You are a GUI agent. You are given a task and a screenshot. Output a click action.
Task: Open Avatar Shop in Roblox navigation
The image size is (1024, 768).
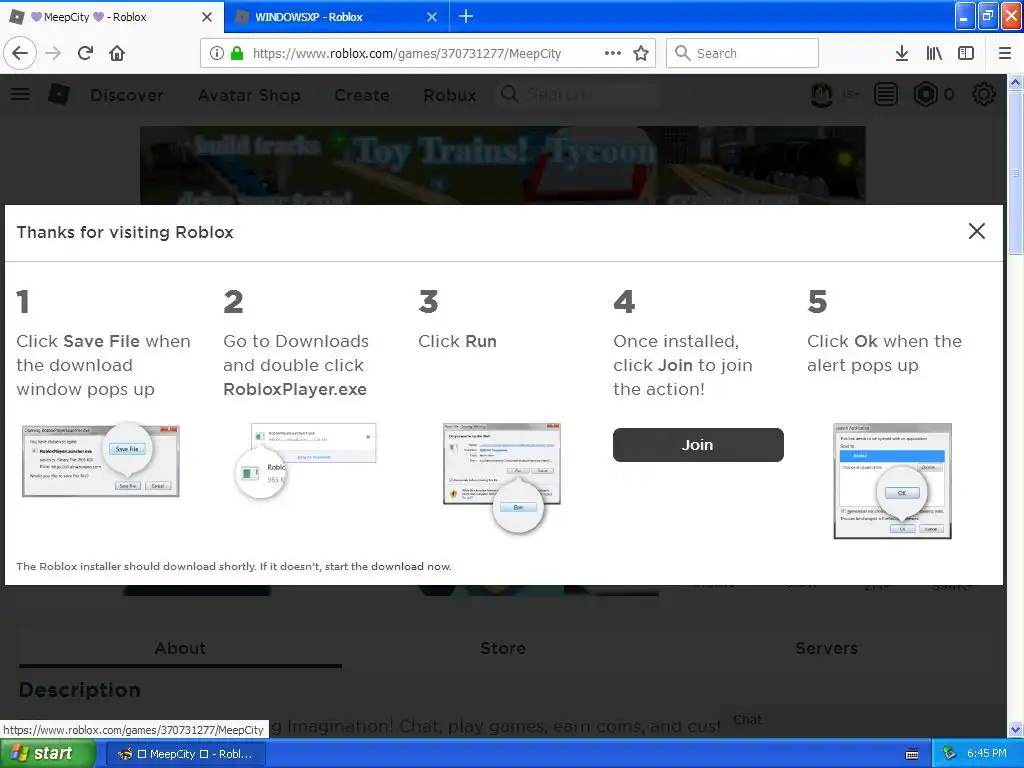click(x=249, y=95)
